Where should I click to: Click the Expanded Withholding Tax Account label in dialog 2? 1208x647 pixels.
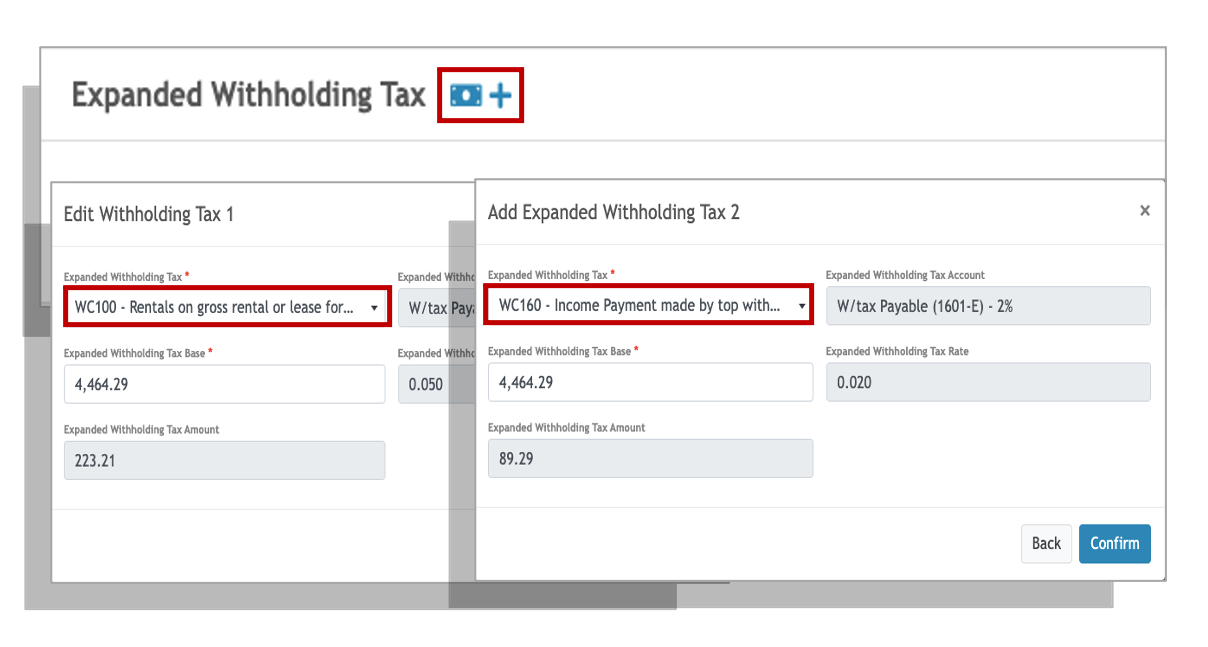point(905,275)
